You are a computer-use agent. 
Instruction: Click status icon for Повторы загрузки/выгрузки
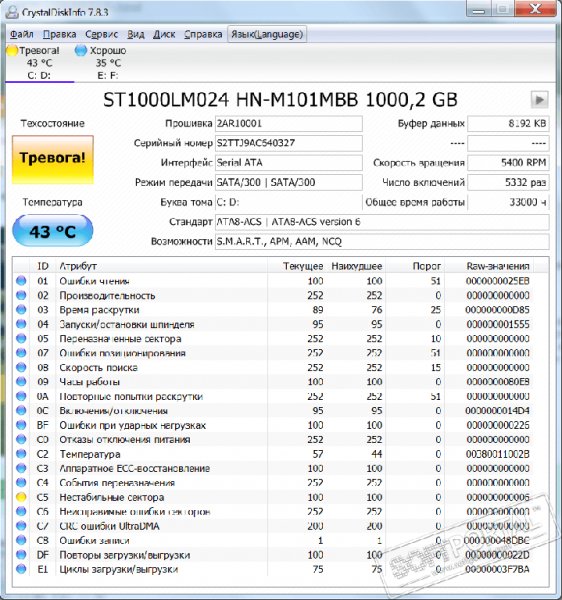pos(21,554)
